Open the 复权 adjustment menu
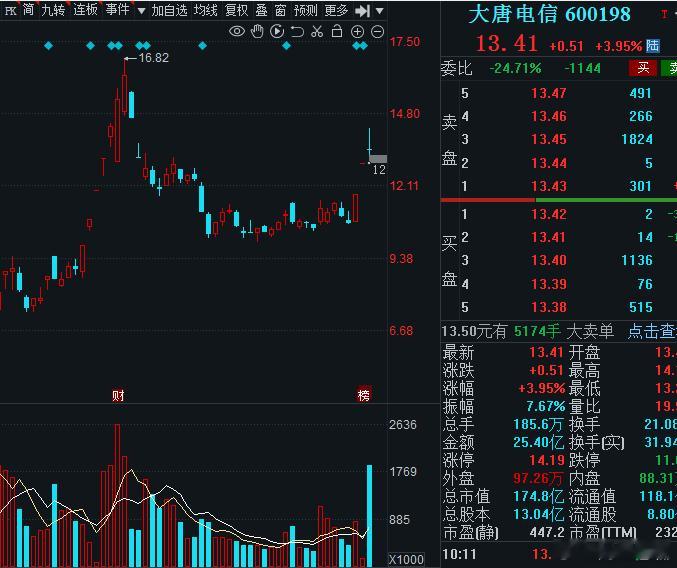 (x=237, y=10)
